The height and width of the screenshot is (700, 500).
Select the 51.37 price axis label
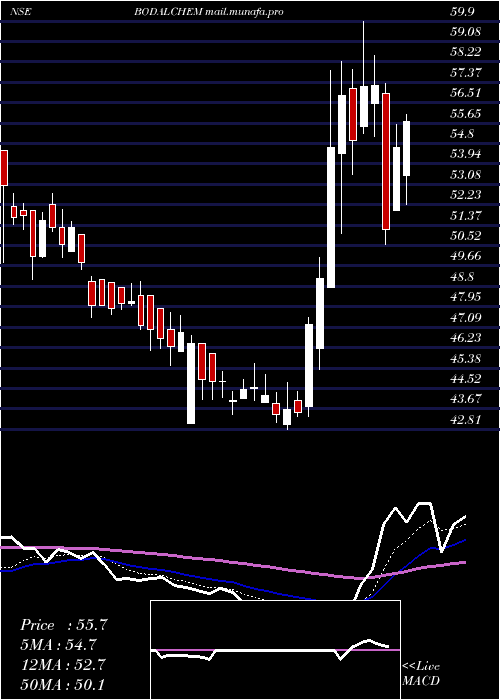[x=465, y=216]
